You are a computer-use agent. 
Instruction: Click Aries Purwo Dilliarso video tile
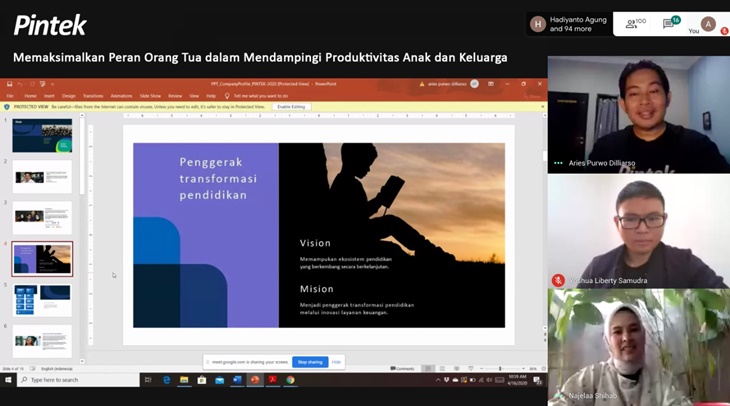(x=639, y=115)
